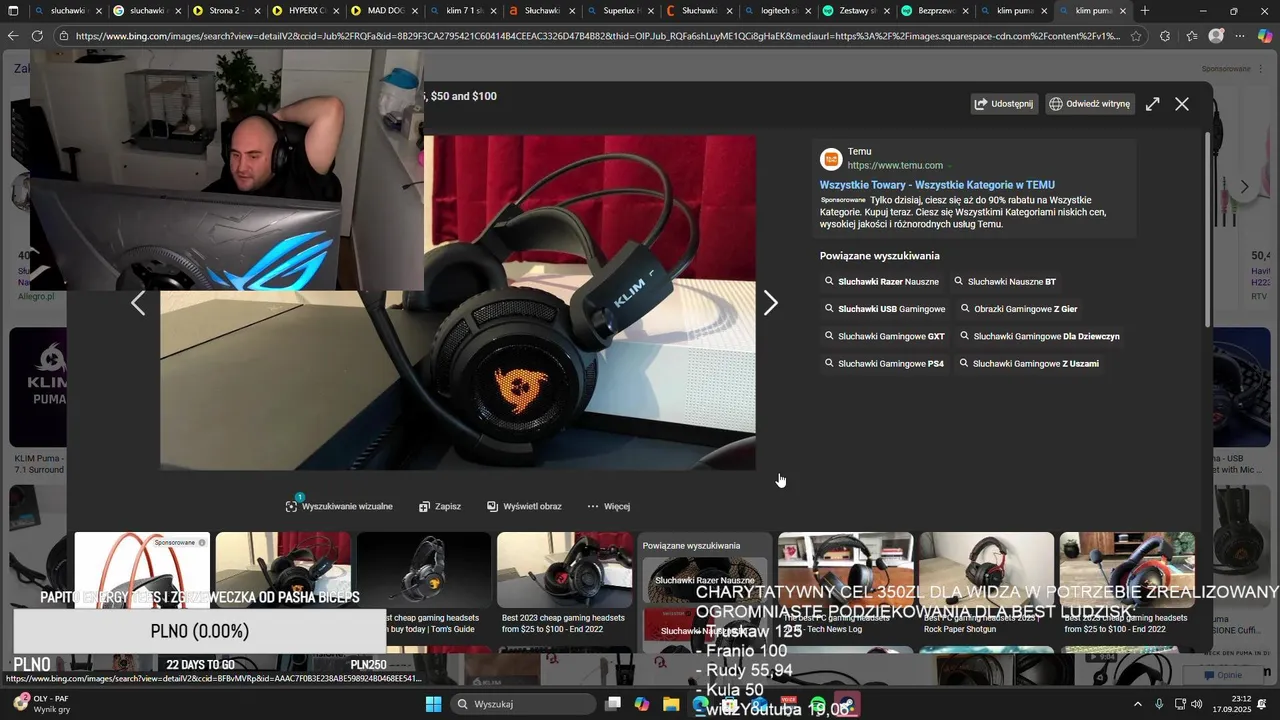1280x720 pixels.
Task: Open the tray microphone icon
Action: (1159, 704)
